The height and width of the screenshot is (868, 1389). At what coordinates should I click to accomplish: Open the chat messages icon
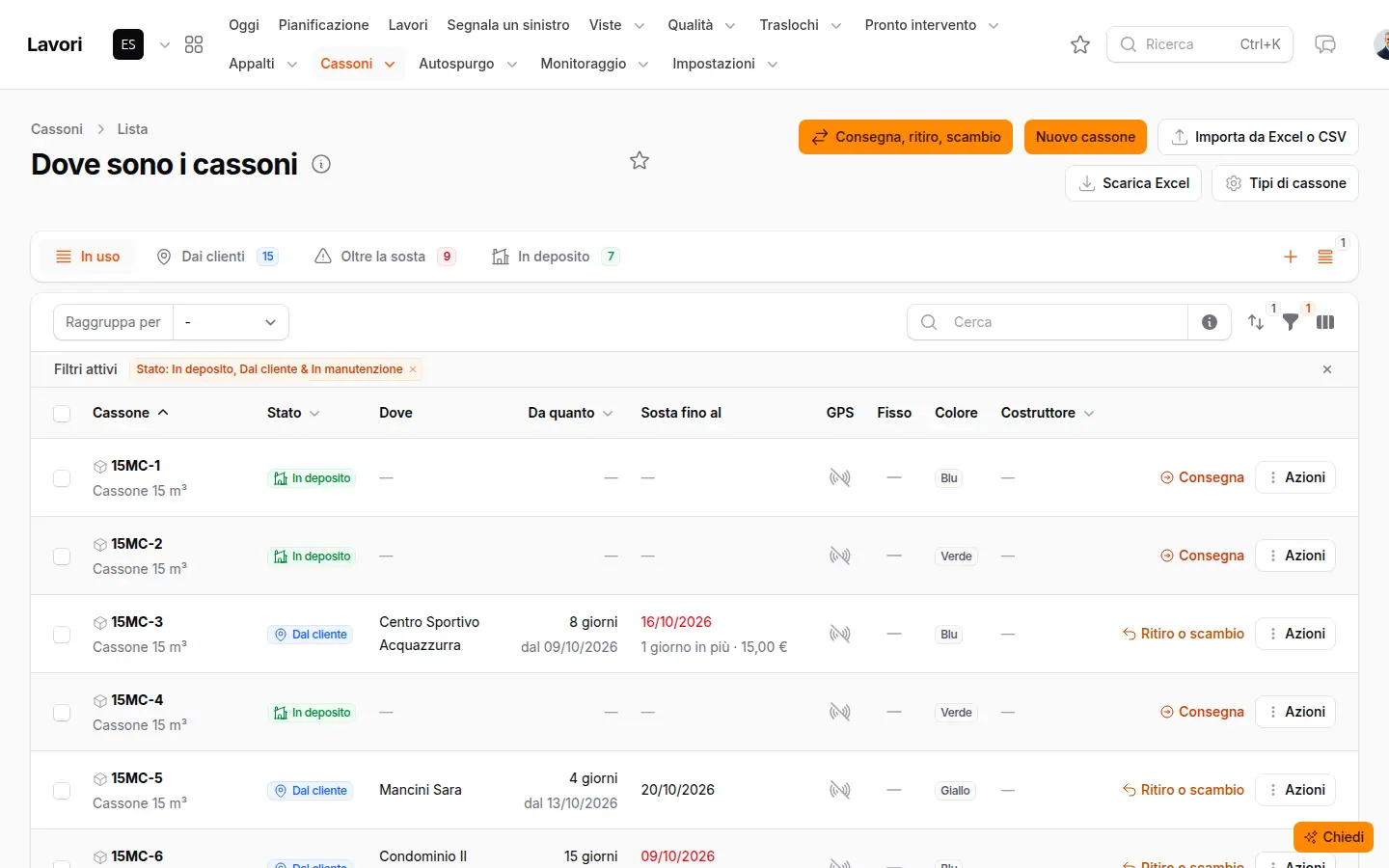click(x=1325, y=44)
